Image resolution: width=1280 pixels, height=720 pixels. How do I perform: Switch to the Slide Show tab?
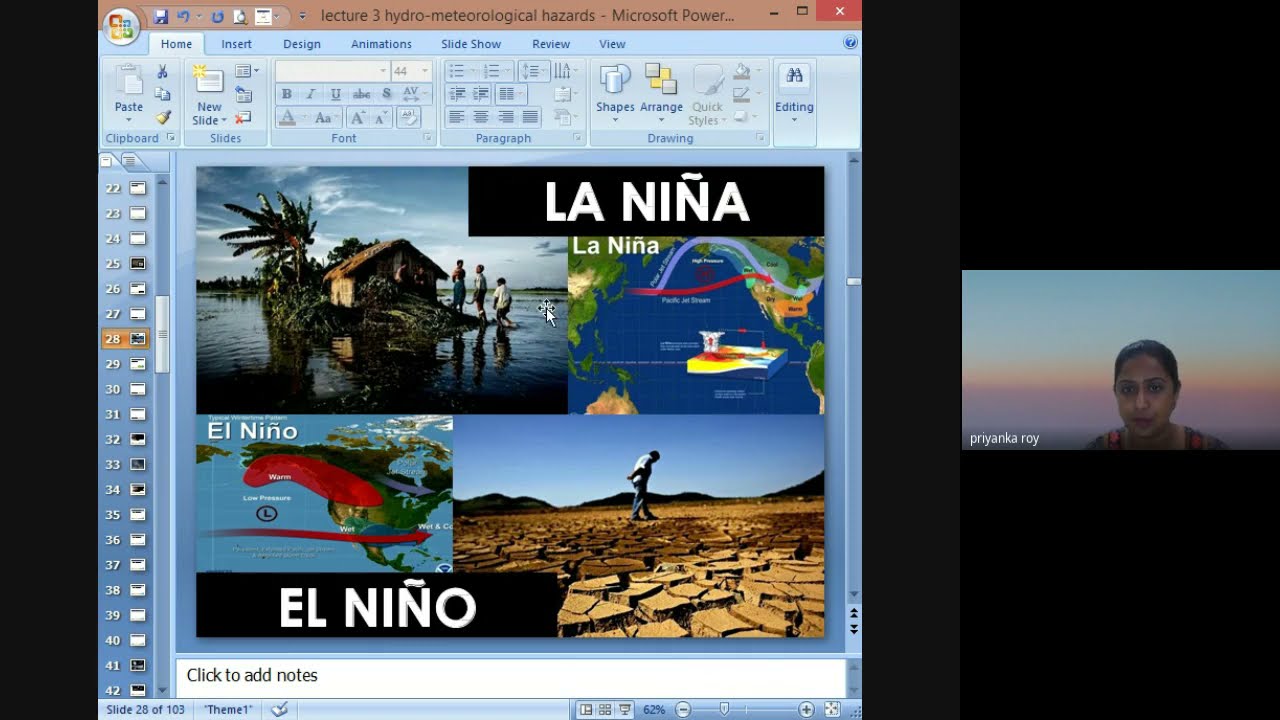click(471, 44)
